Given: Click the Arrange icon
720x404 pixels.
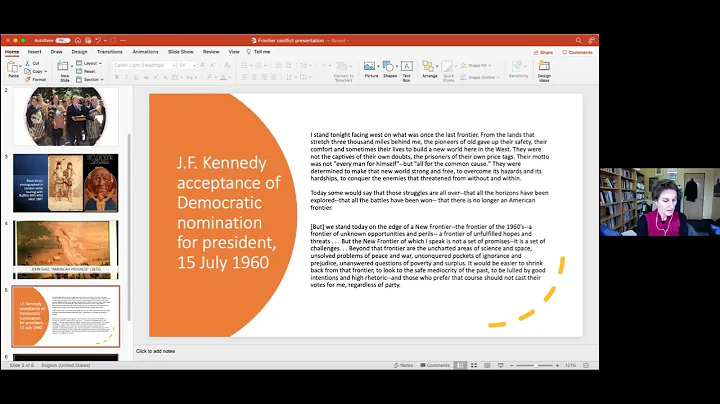Looking at the screenshot, I should 428,67.
